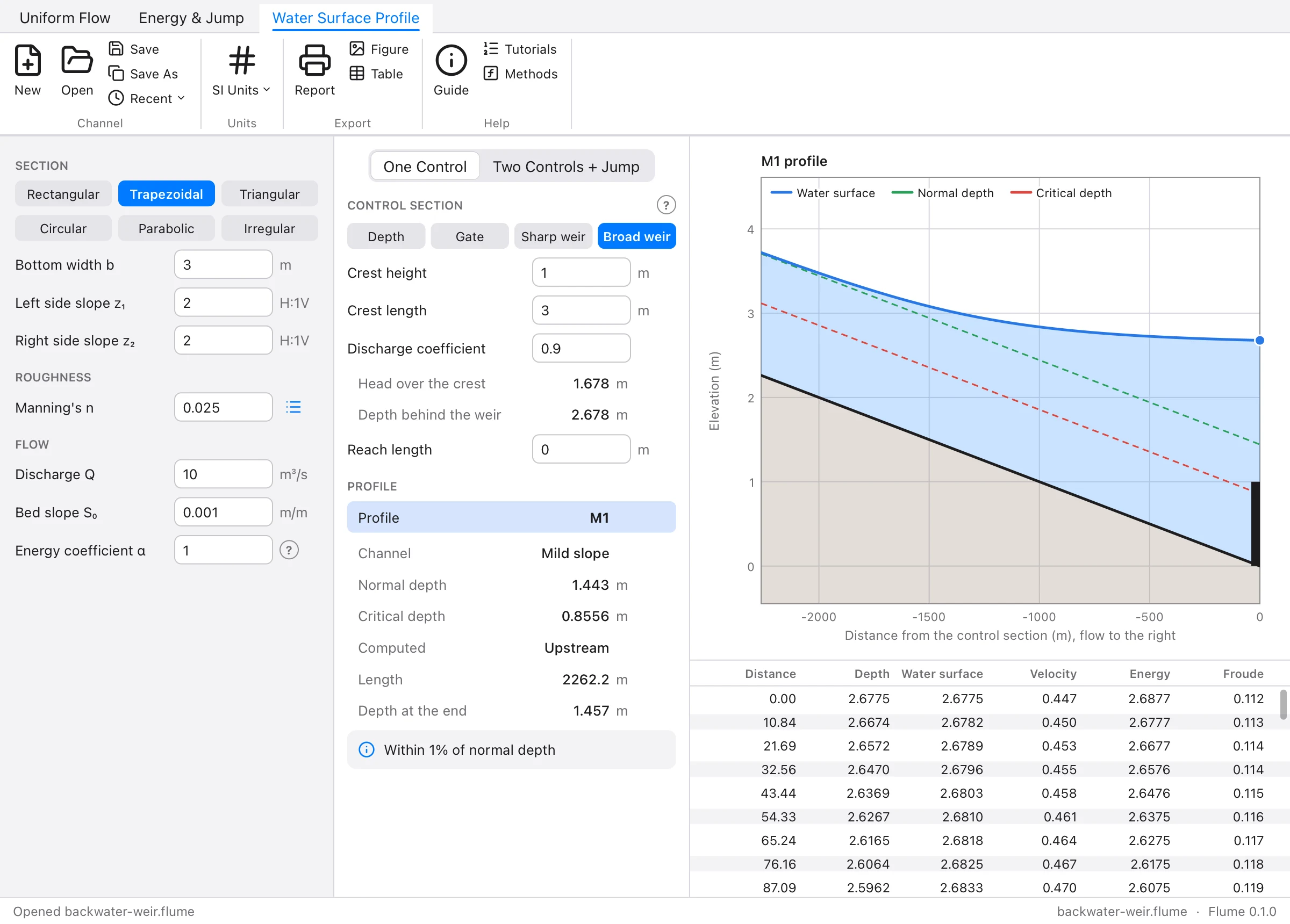Set control section to Broad weir
Viewport: 1290px width, 924px height.
pos(637,236)
